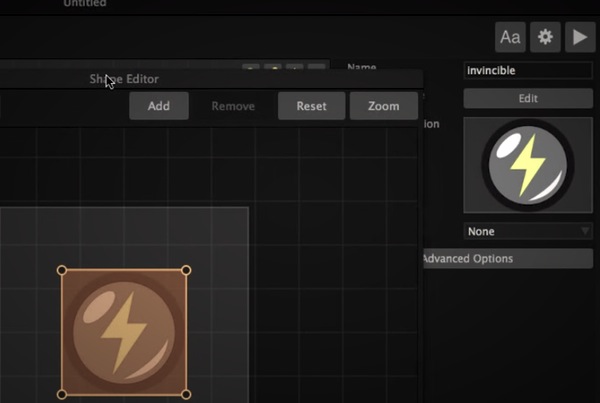The image size is (600, 403).
Task: Open the Aa font settings button
Action: pos(510,37)
